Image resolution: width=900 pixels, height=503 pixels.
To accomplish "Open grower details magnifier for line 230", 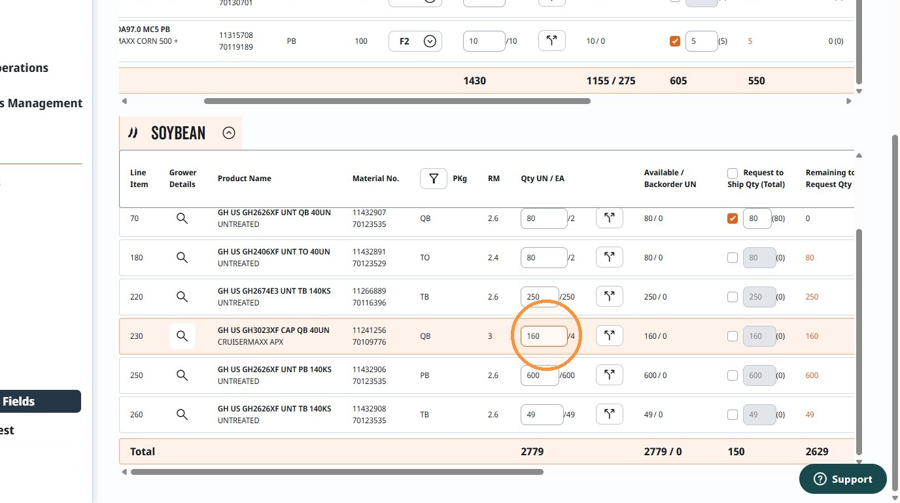I will coord(182,336).
